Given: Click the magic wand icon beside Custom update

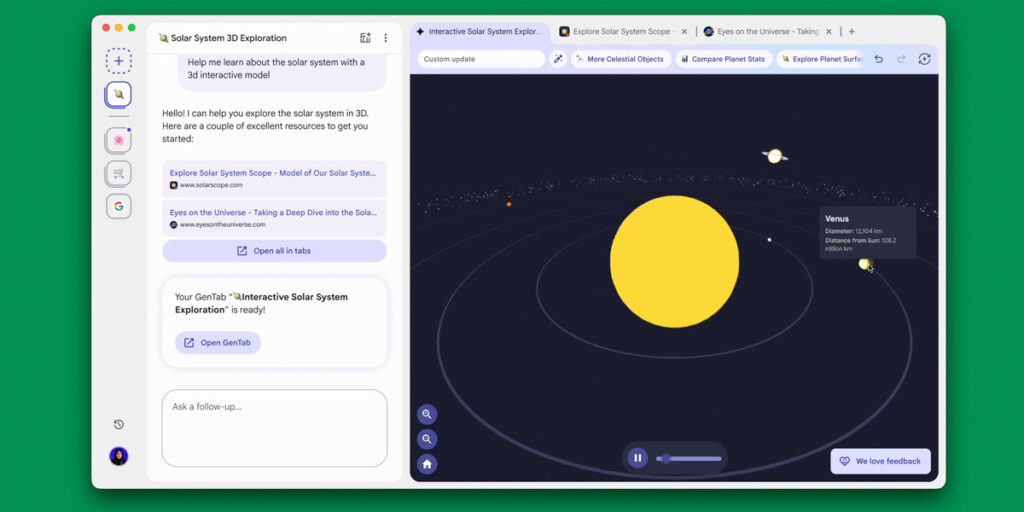Looking at the screenshot, I should [x=558, y=59].
